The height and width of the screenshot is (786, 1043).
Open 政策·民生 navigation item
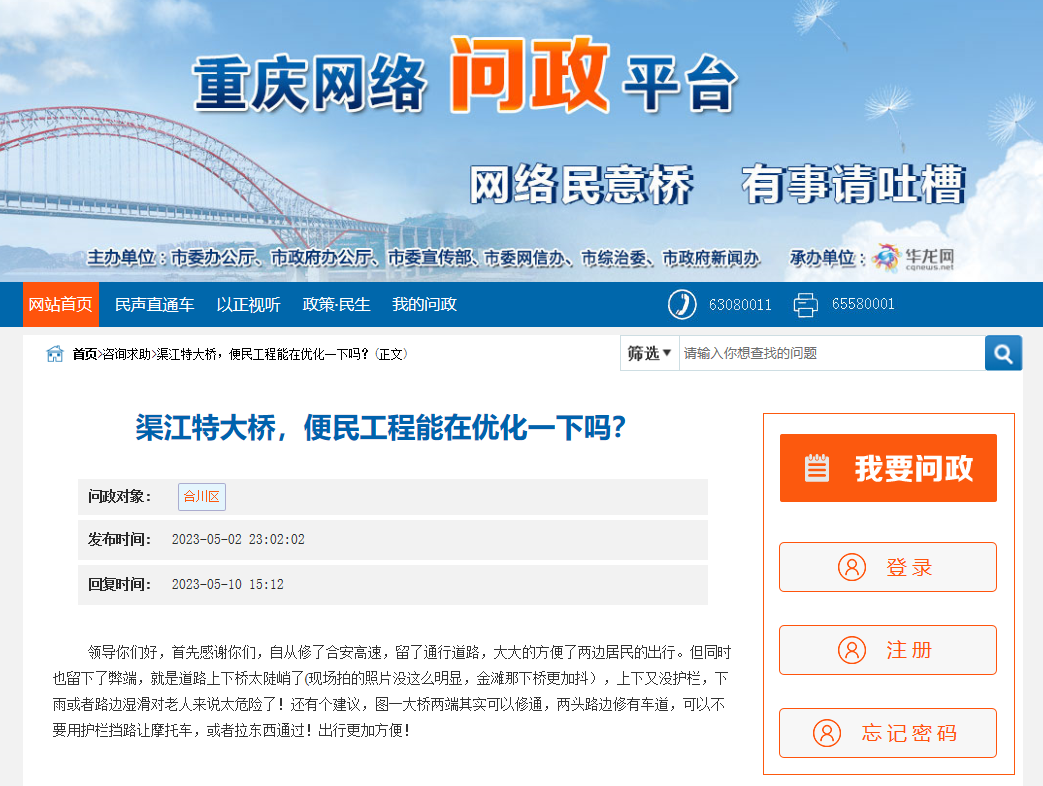[336, 304]
